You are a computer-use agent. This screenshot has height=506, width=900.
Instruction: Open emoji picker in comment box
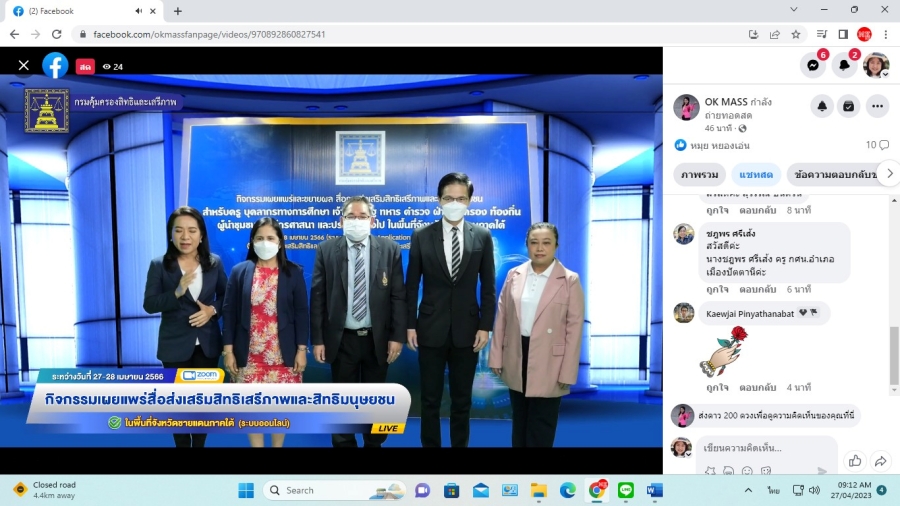(x=747, y=470)
